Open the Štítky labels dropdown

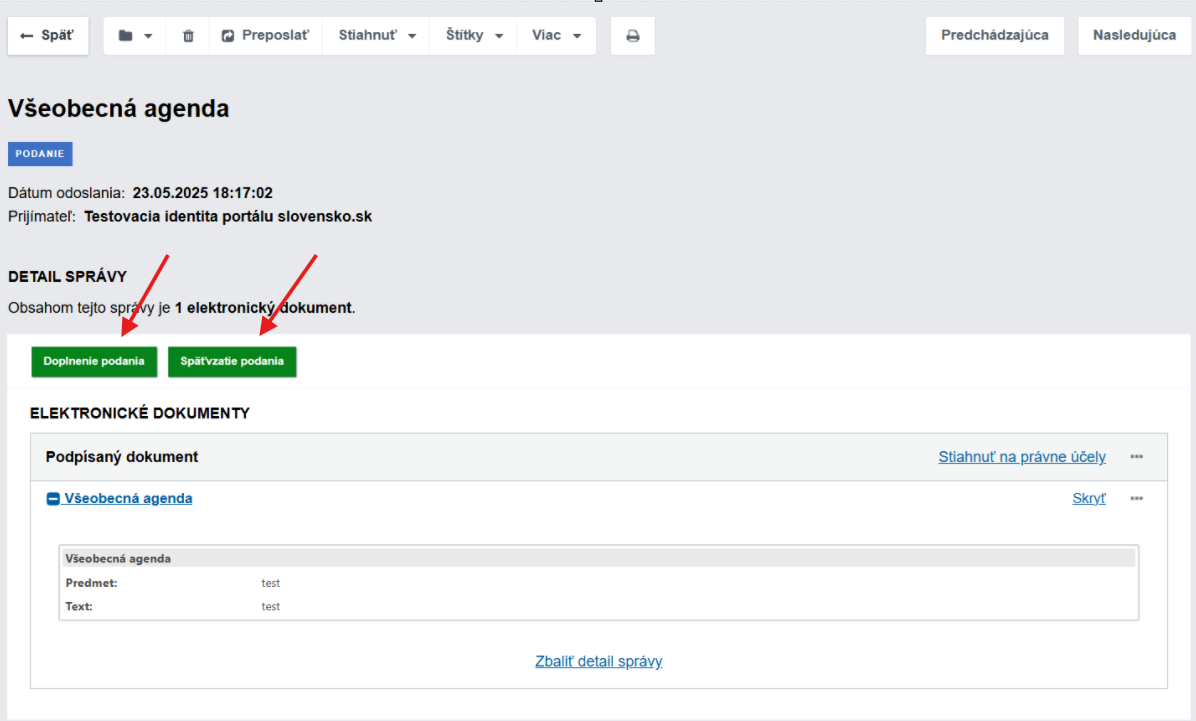coord(473,36)
